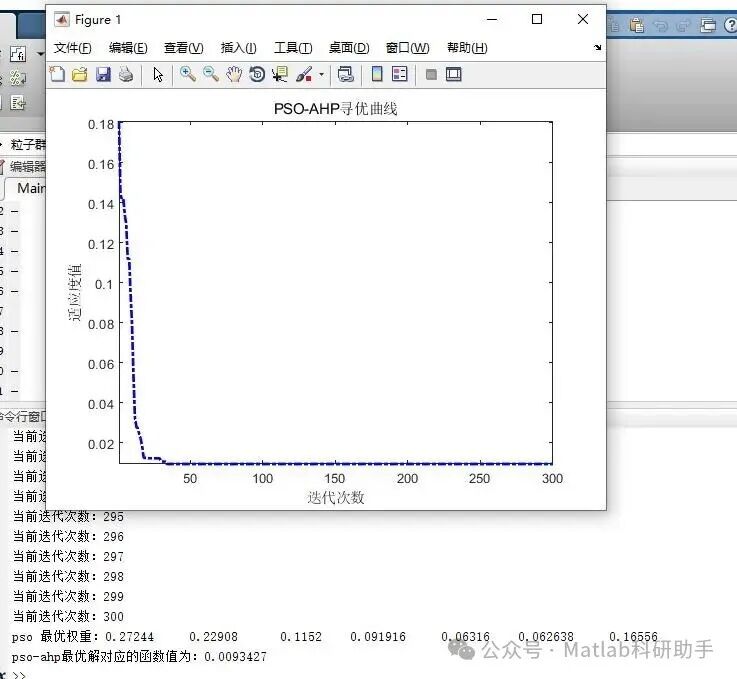Open the 文件(F) menu
Image resolution: width=737 pixels, height=679 pixels.
72,47
